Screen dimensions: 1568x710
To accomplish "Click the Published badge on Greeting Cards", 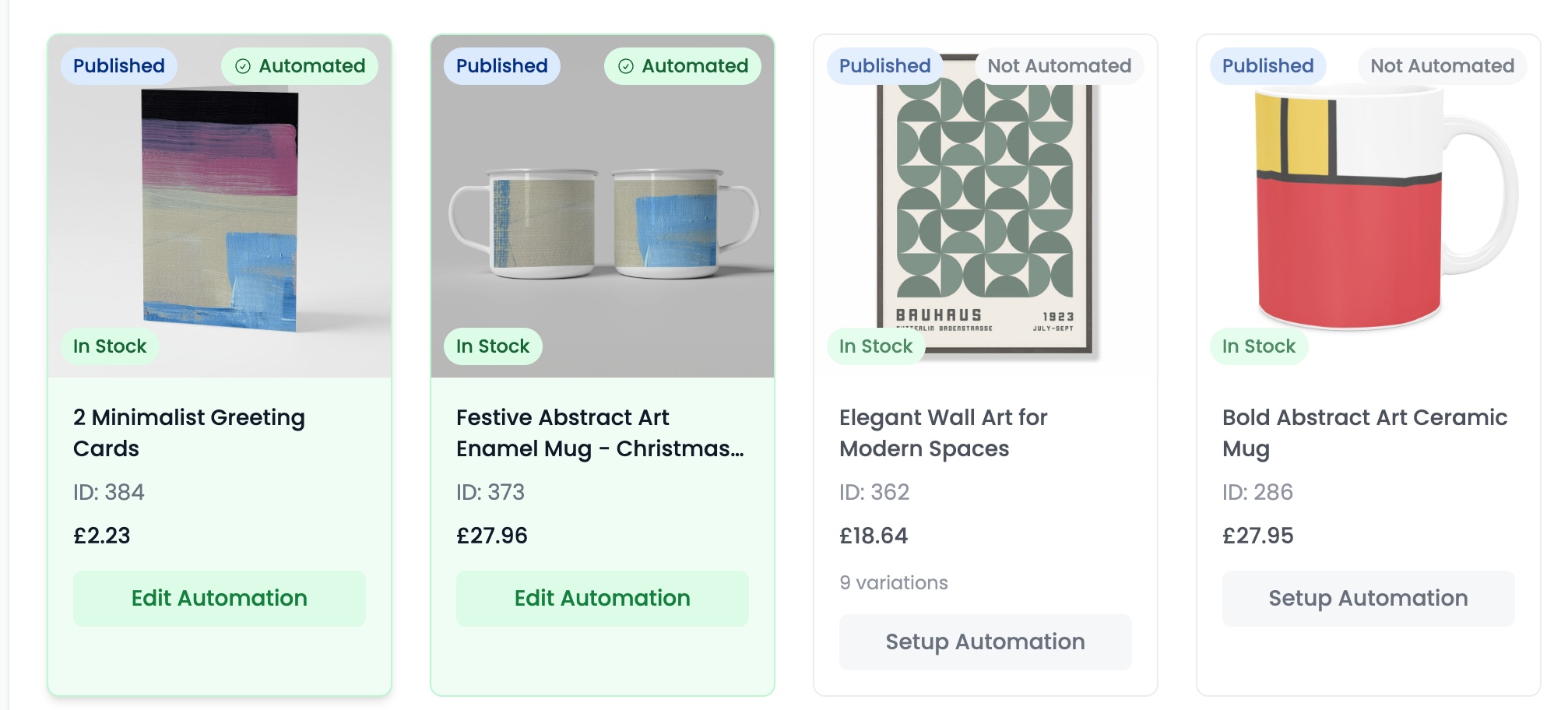I will [x=119, y=66].
